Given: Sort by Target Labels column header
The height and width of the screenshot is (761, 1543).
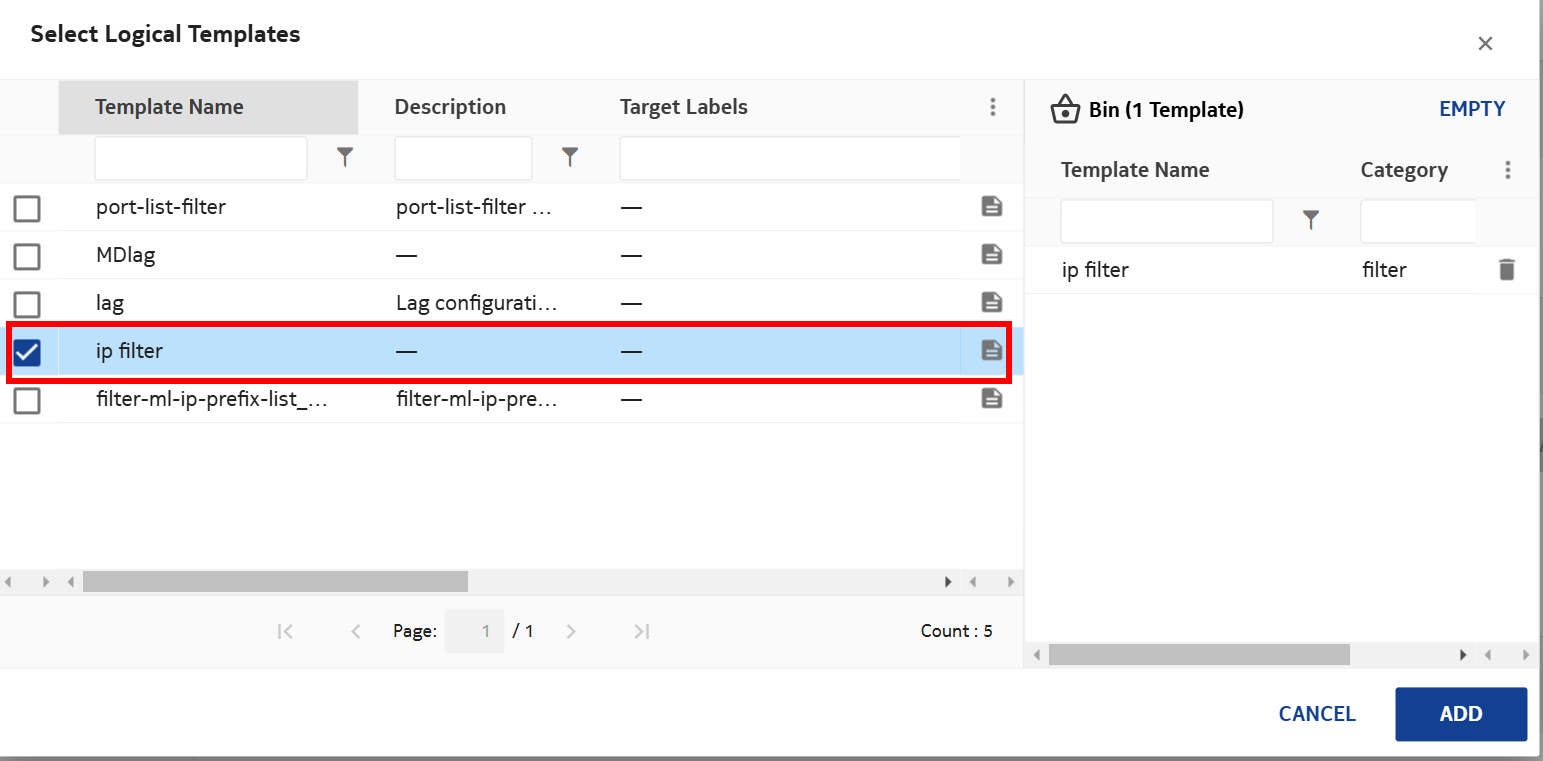Looking at the screenshot, I should tap(683, 107).
